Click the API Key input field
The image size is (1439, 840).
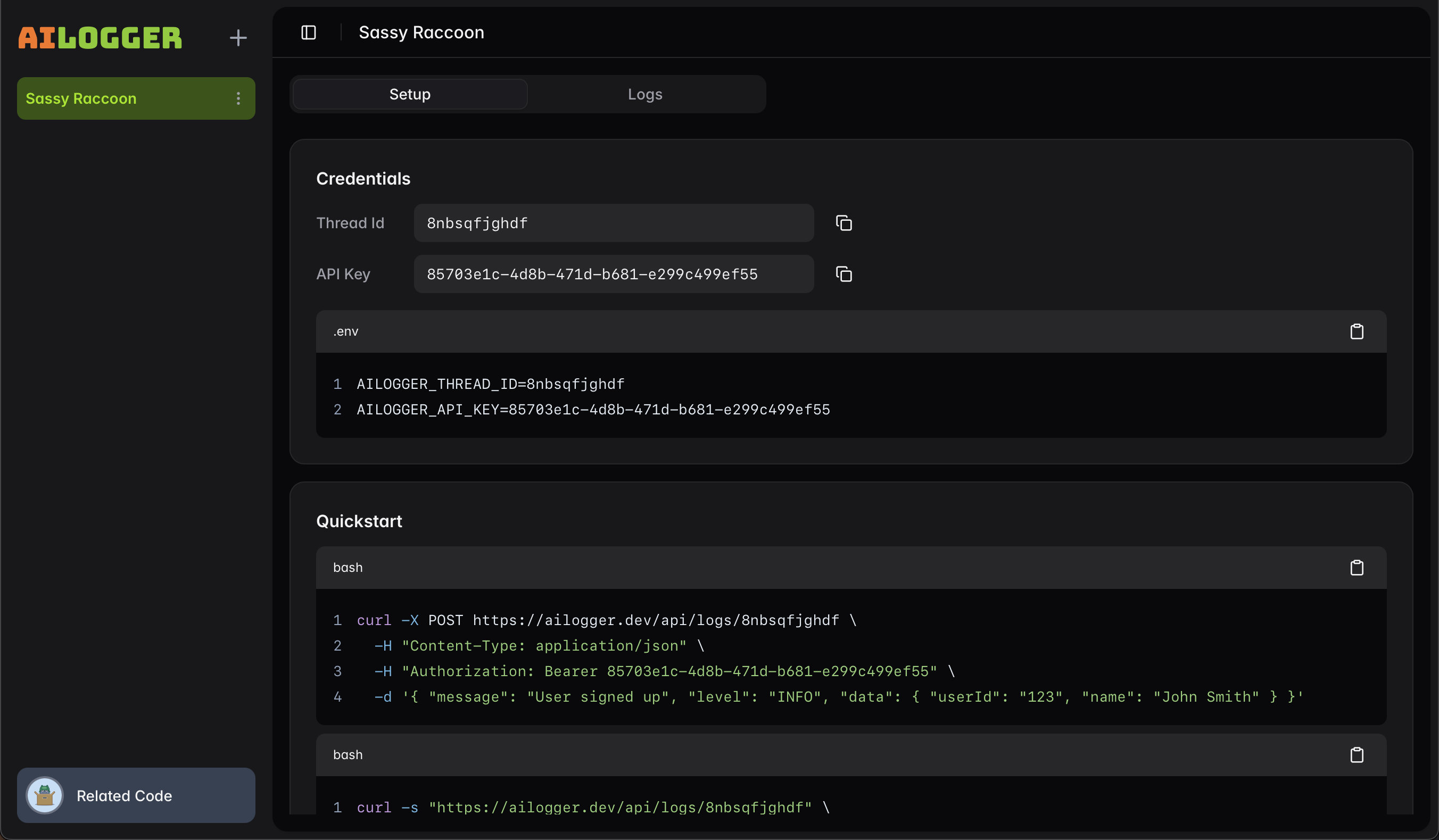(613, 275)
